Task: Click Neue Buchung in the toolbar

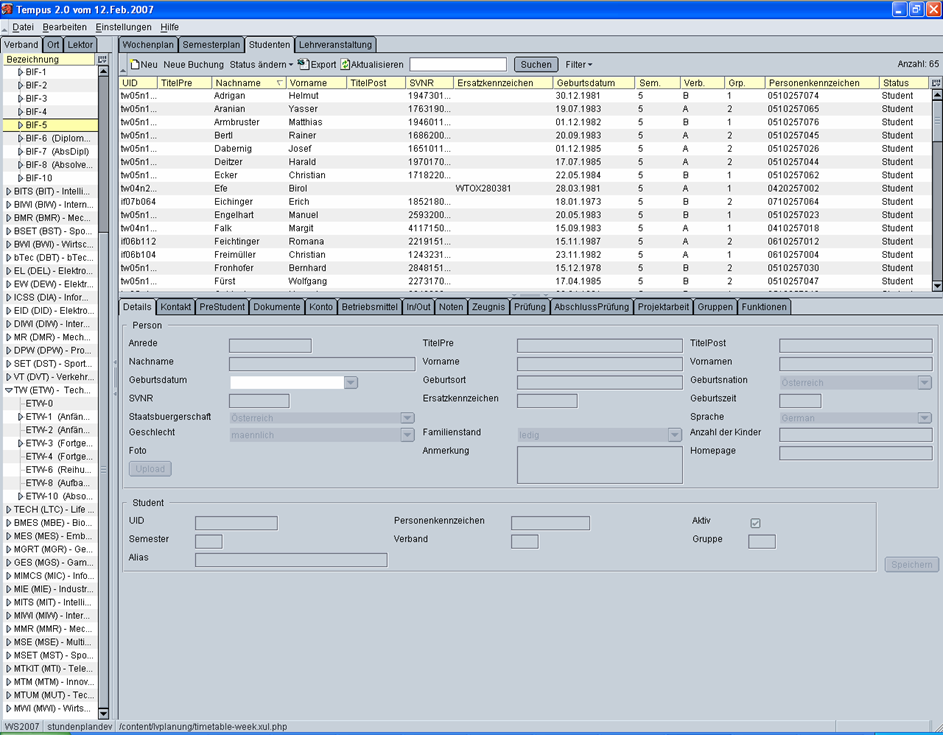Action: pyautogui.click(x=193, y=65)
